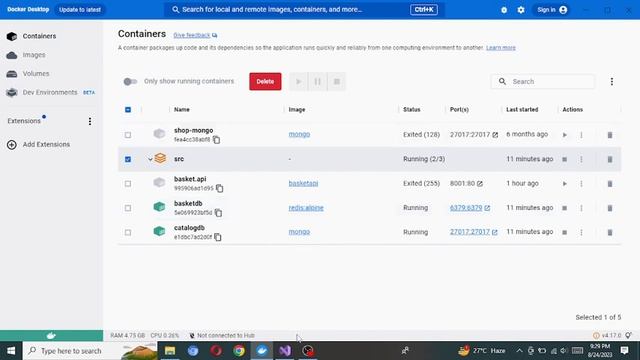Open shop-mongo more actions menu

point(581,135)
